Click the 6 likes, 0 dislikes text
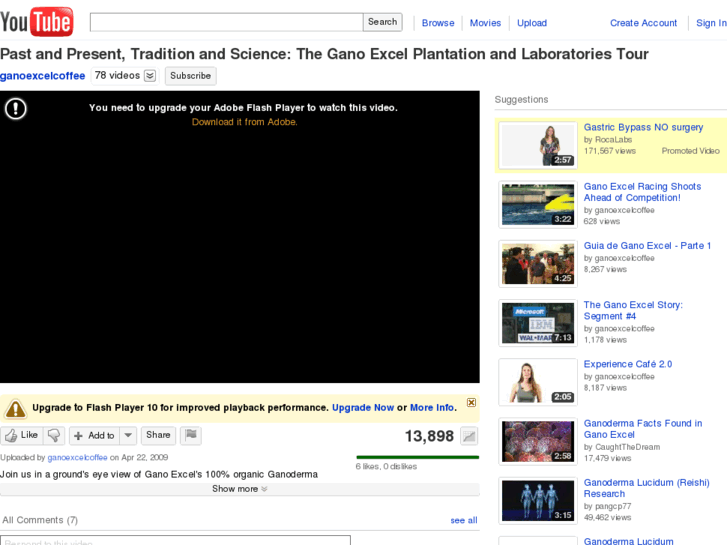Viewport: 727px width, 545px height. (386, 467)
